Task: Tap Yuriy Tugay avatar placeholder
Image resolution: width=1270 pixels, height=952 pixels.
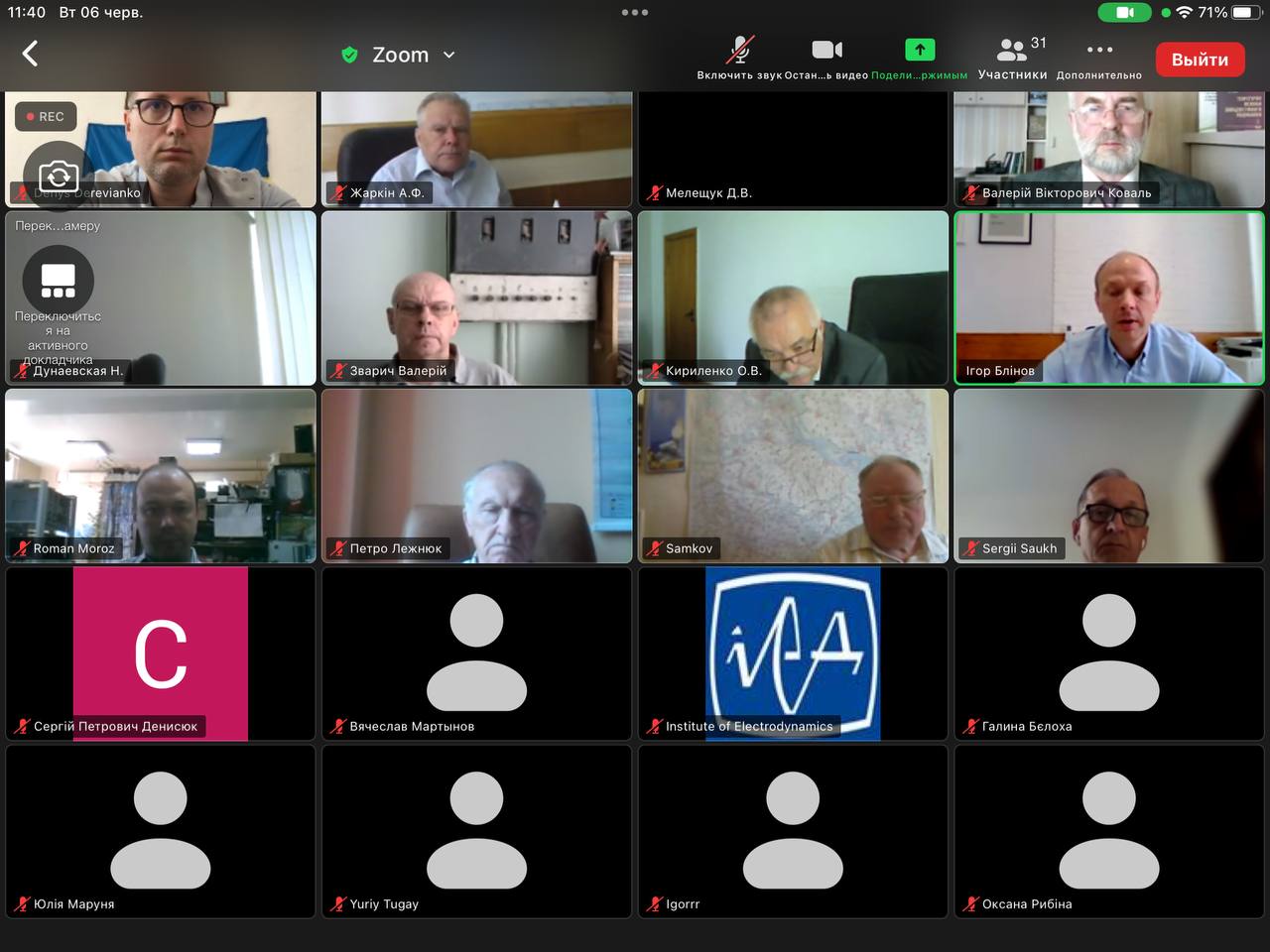Action: coord(477,830)
